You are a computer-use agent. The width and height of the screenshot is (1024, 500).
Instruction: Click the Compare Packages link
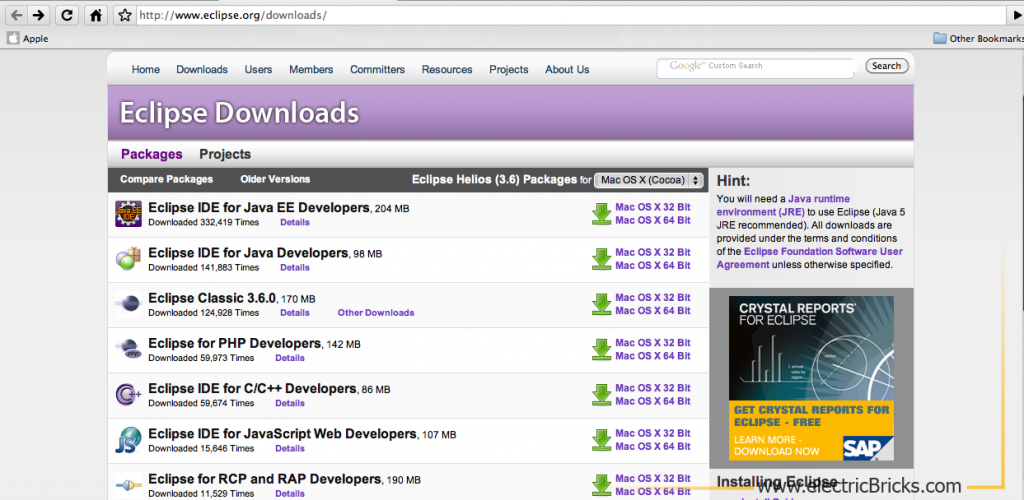pyautogui.click(x=167, y=179)
